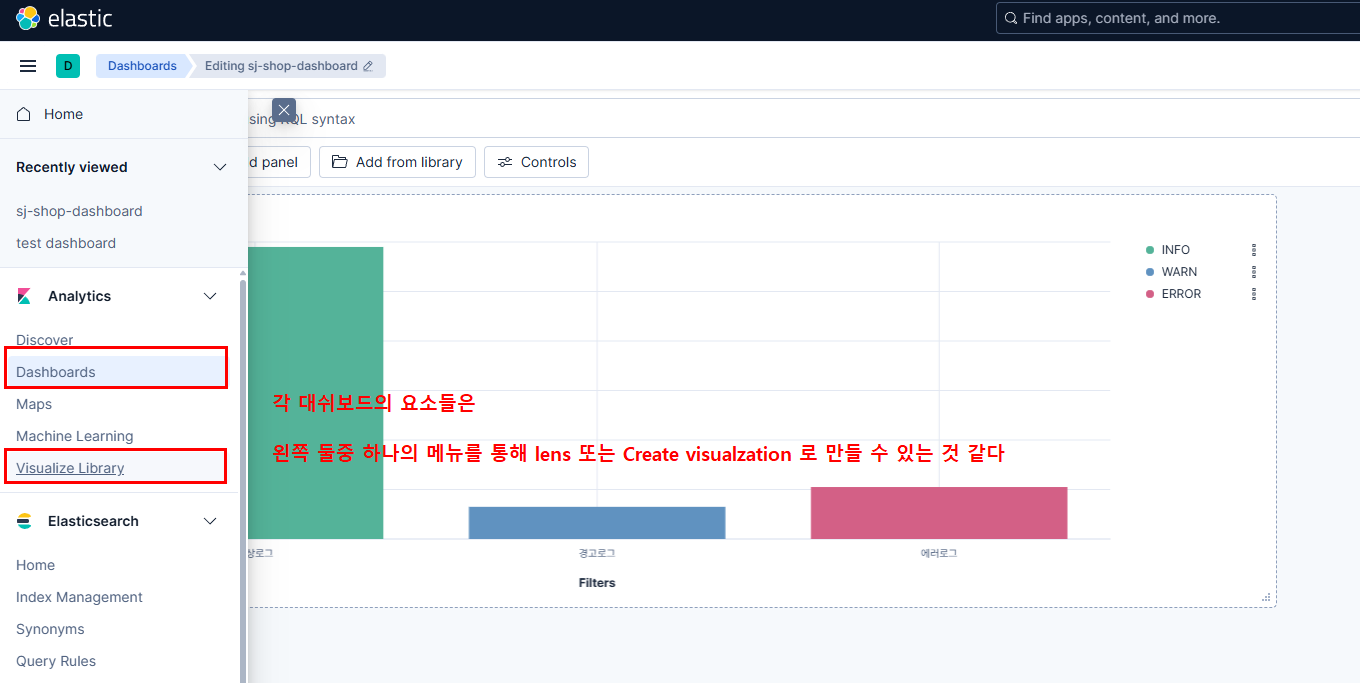This screenshot has width=1360, height=683.
Task: Click the green INFO legend color dot
Action: pos(1150,250)
